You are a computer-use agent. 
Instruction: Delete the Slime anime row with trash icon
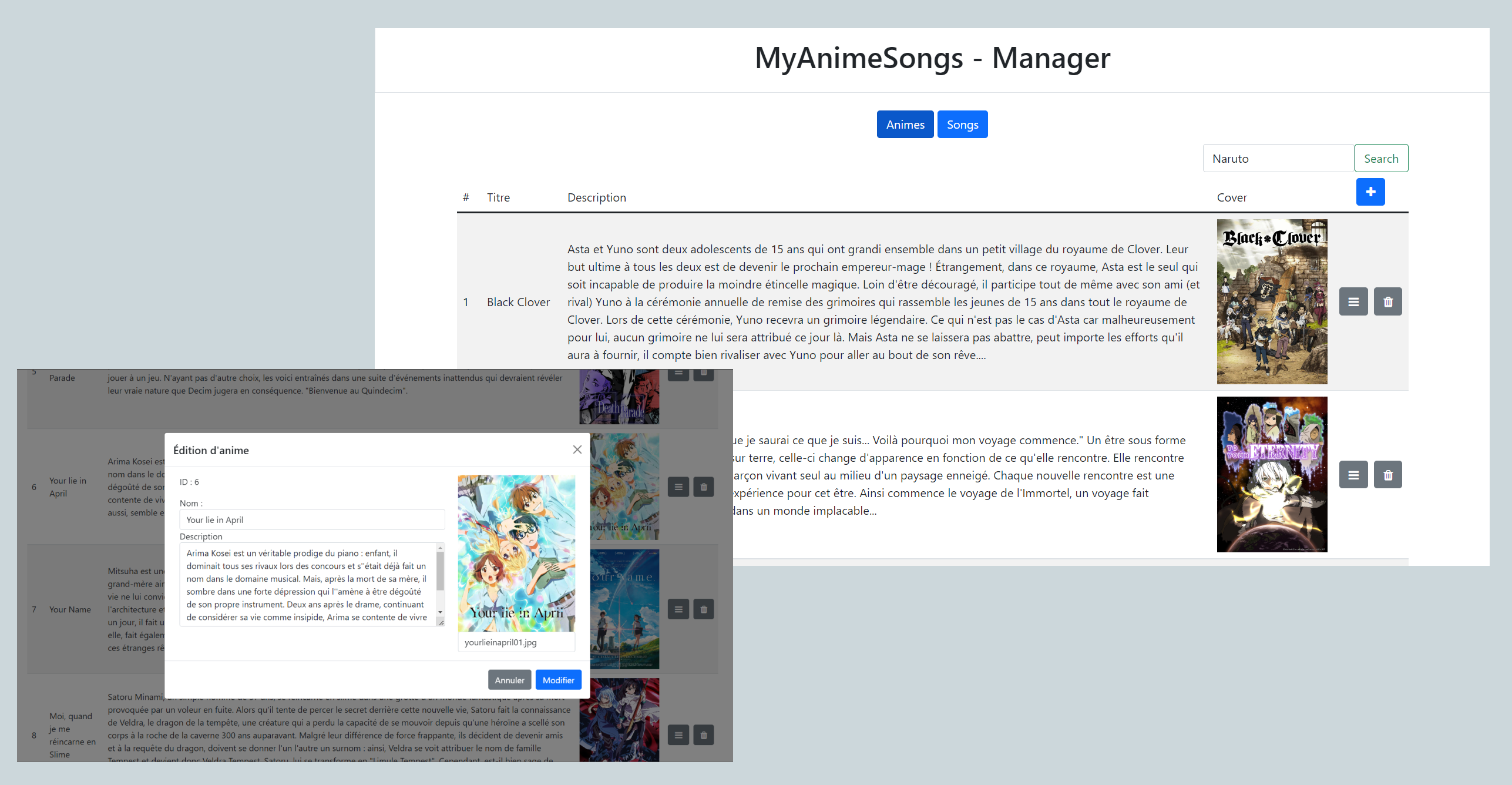[x=704, y=735]
